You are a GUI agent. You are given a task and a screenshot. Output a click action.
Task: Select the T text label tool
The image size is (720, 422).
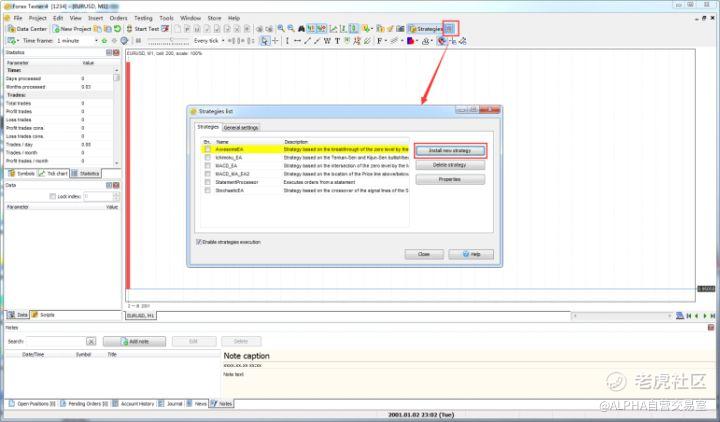337,41
